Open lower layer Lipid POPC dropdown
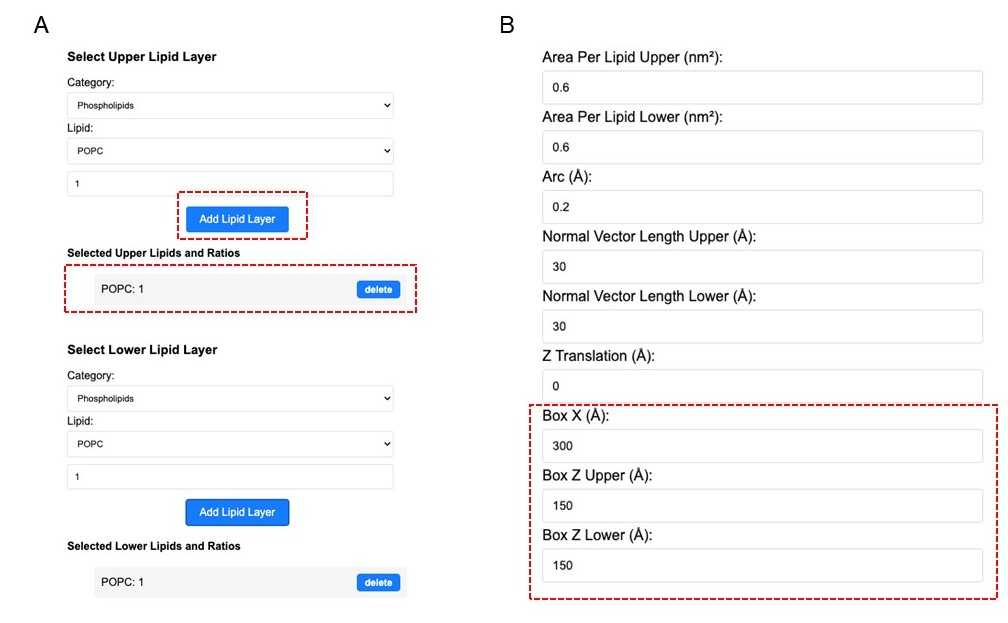The image size is (1008, 623). pos(230,444)
